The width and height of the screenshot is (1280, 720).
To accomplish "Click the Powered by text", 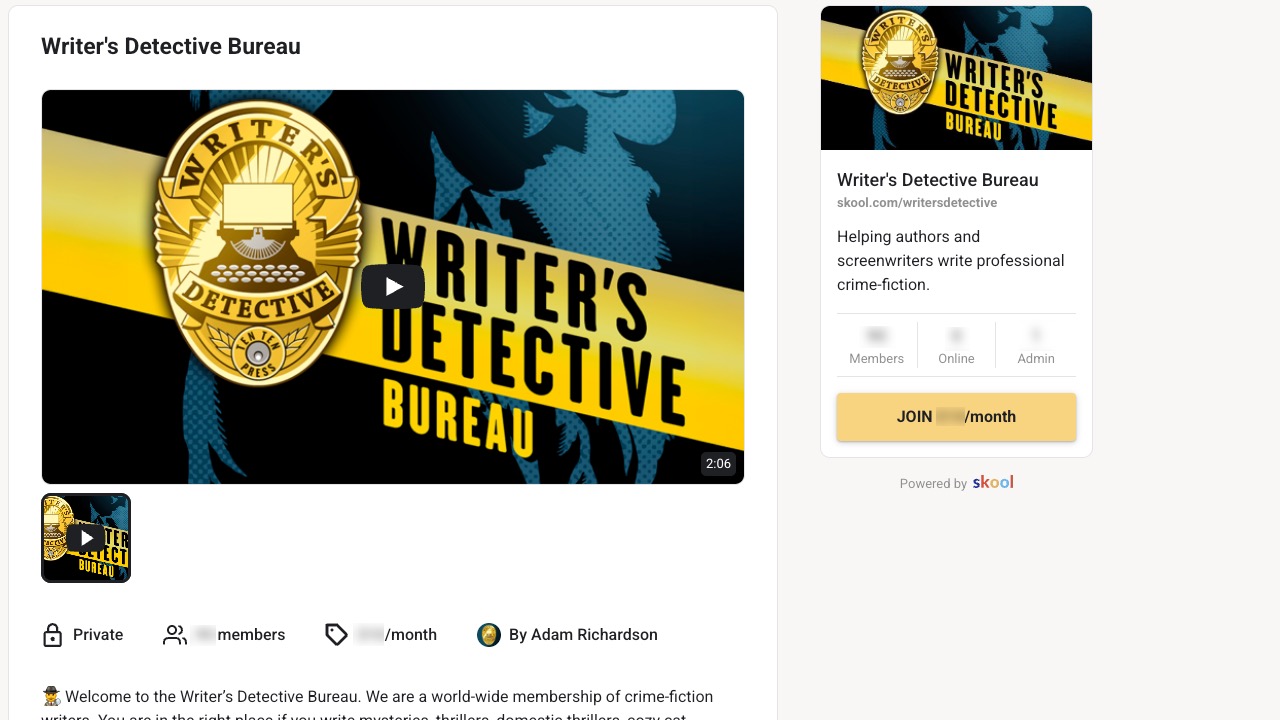I will (933, 484).
